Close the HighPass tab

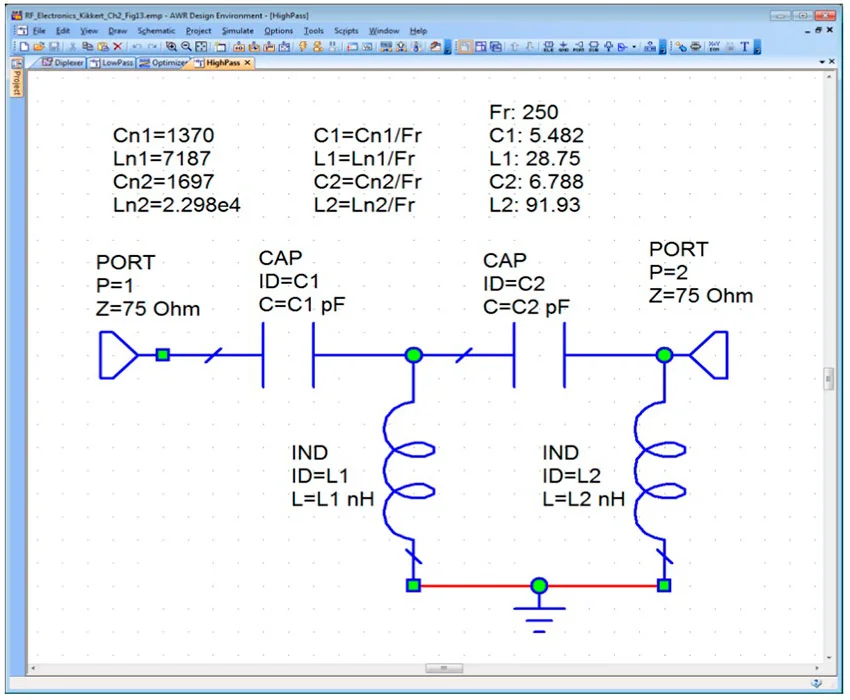coord(247,63)
